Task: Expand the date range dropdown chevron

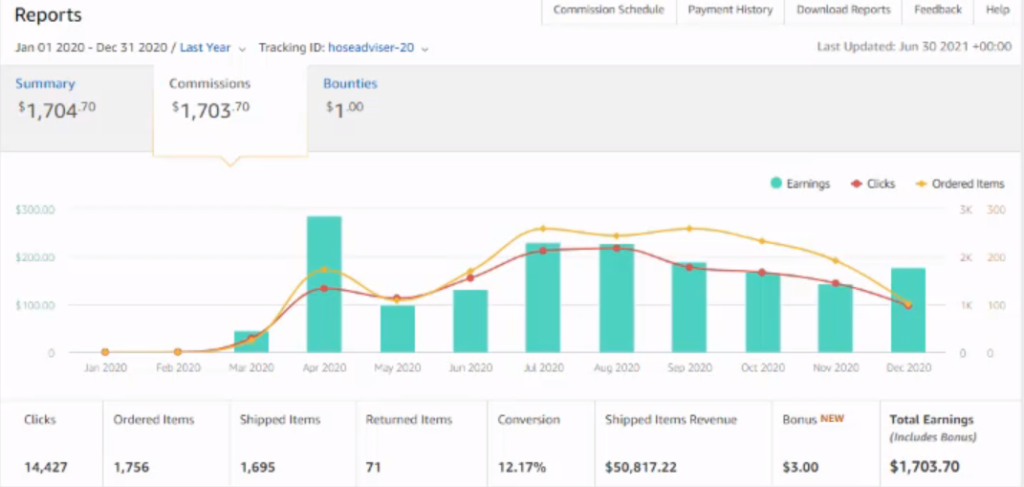Action: (242, 49)
